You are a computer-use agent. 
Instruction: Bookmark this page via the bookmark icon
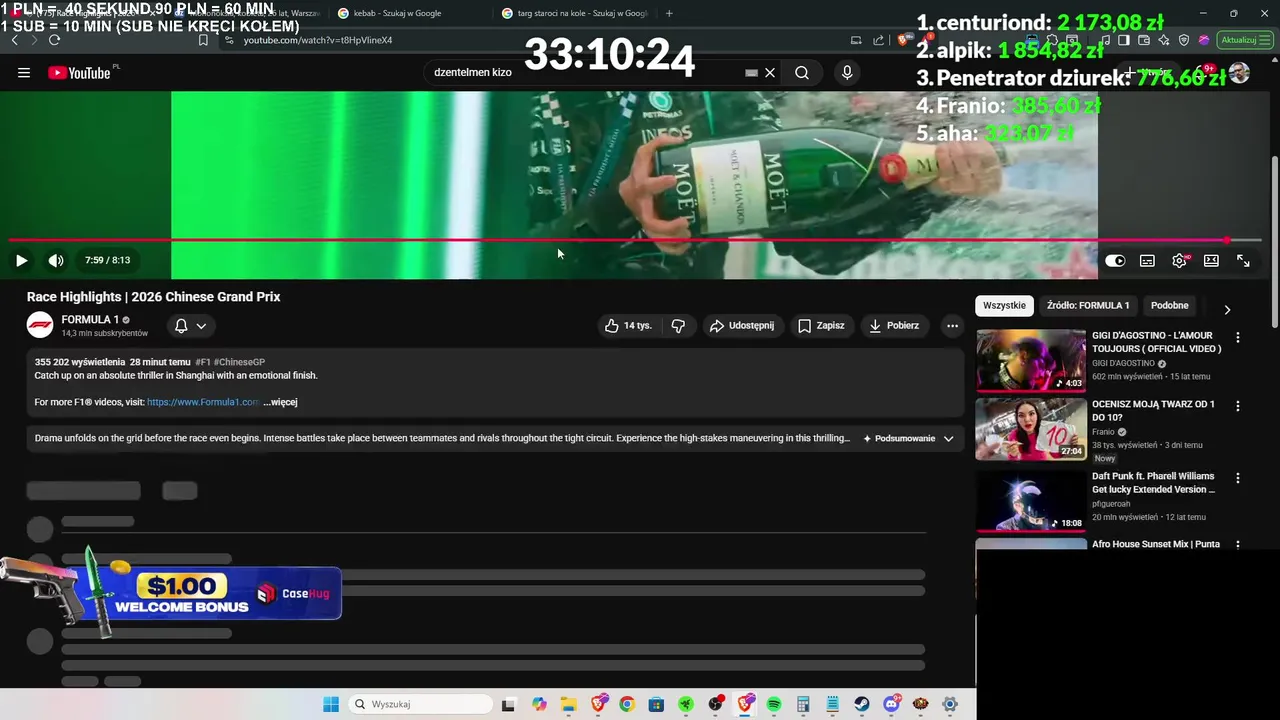pyautogui.click(x=203, y=40)
